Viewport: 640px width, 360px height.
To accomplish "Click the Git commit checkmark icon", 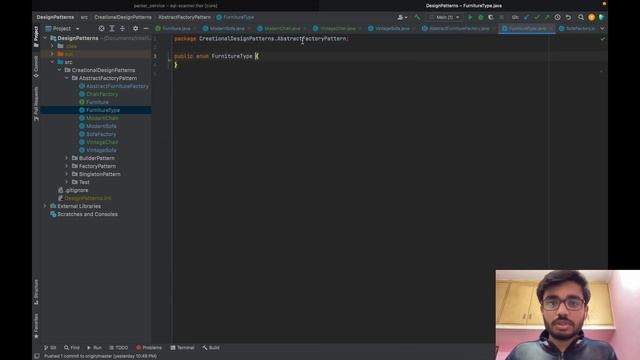I will pyautogui.click(x=536, y=17).
